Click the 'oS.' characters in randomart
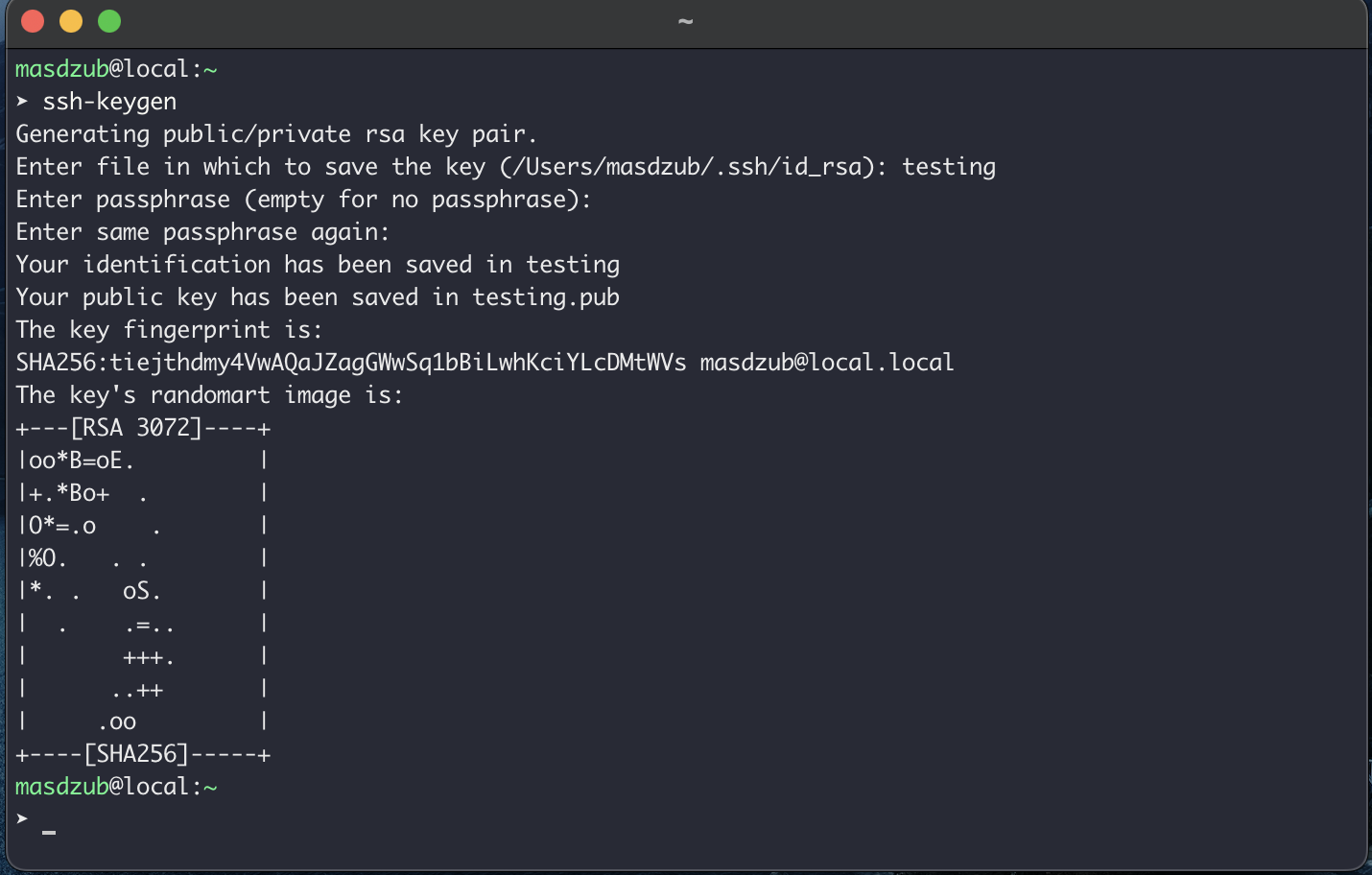Viewport: 1372px width, 875px height. click(x=142, y=591)
